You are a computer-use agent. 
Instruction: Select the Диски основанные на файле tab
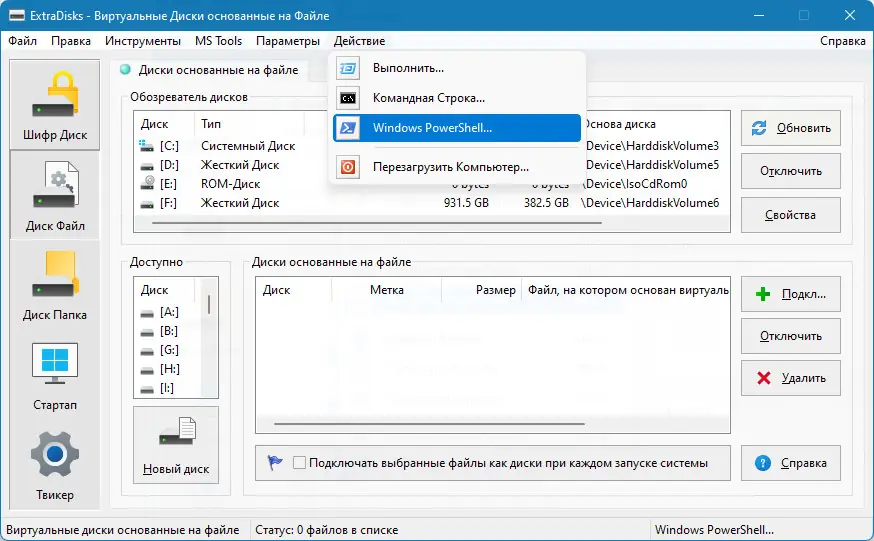[x=210, y=70]
